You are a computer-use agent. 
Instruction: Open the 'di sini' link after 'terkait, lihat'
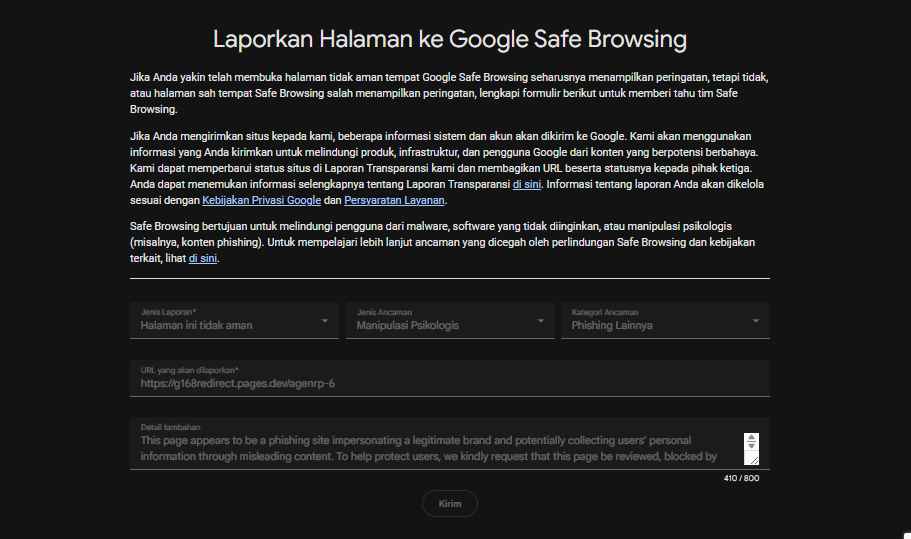pos(203,258)
